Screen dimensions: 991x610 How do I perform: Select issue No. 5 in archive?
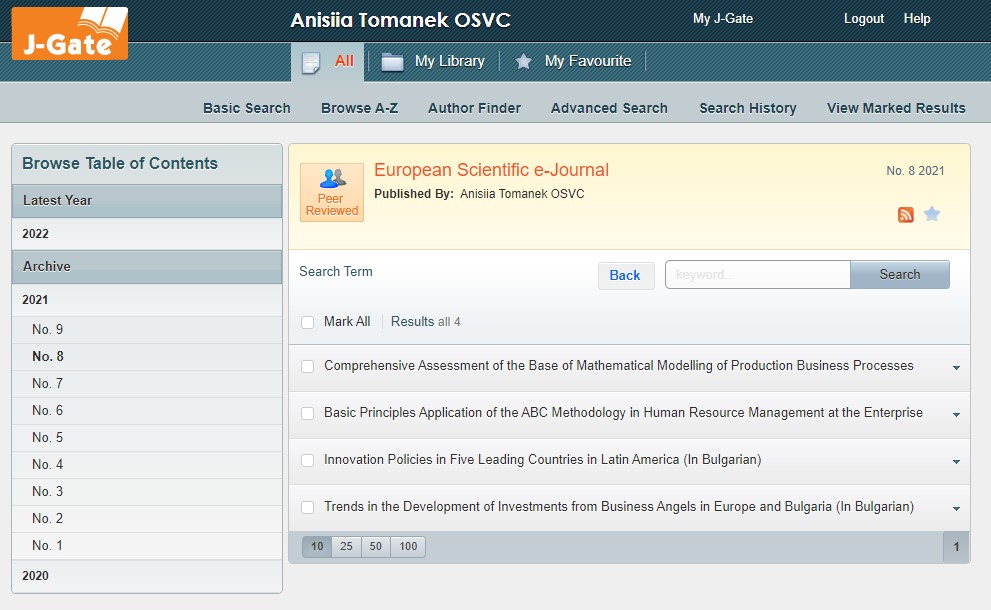47,438
